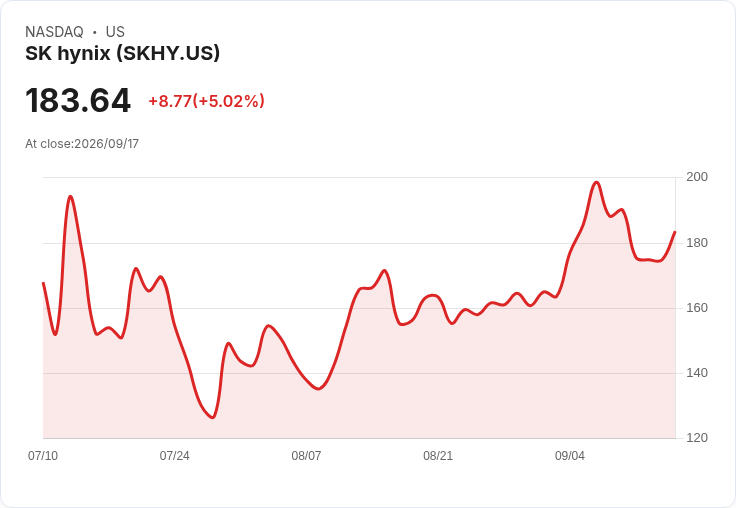736x508 pixels.
Task: Click the chart's highest peak near 200
Action: pyautogui.click(x=596, y=182)
